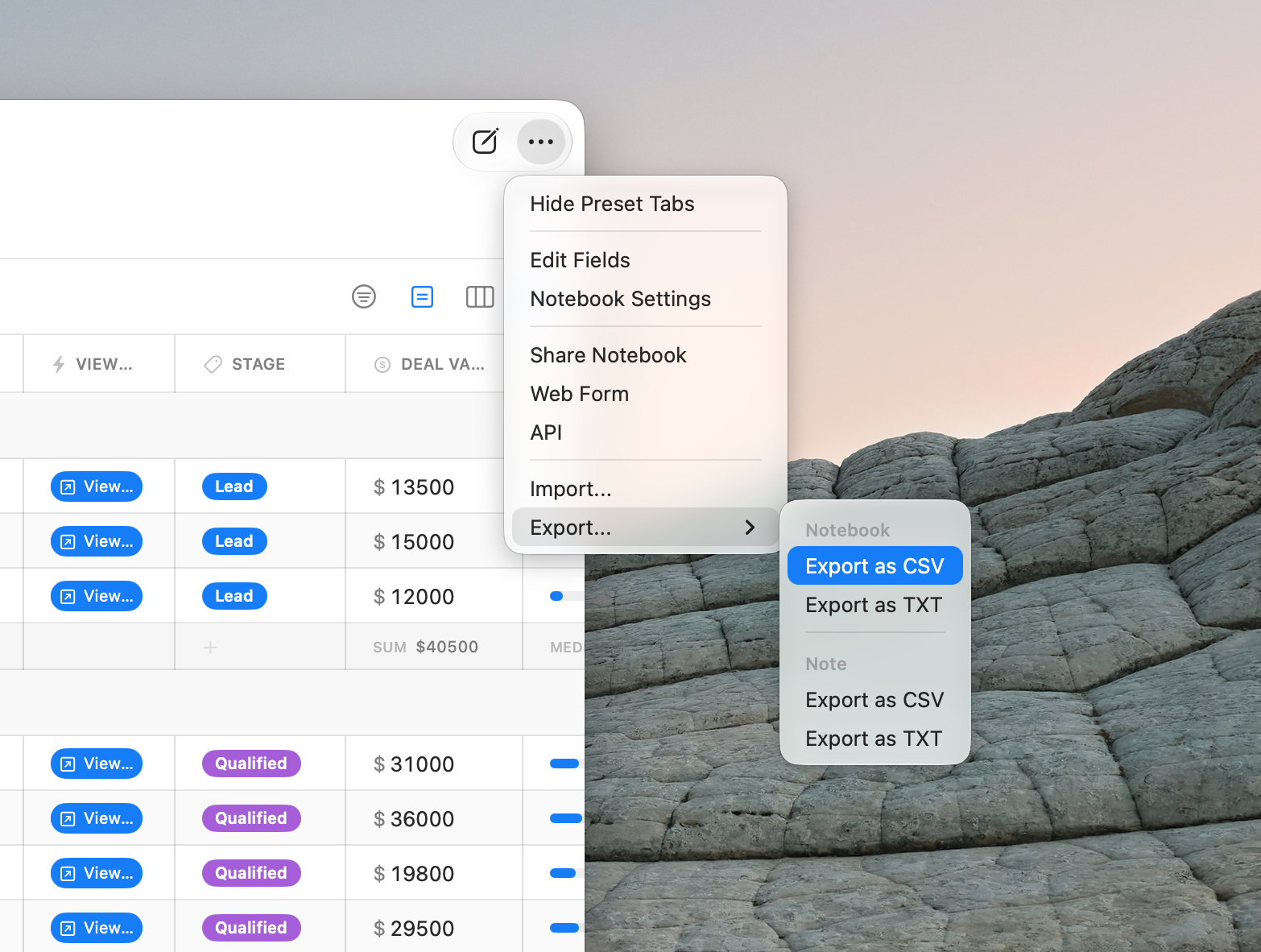Choose Notebook Export as TXT
Screen dimensions: 1261x952
(x=874, y=605)
